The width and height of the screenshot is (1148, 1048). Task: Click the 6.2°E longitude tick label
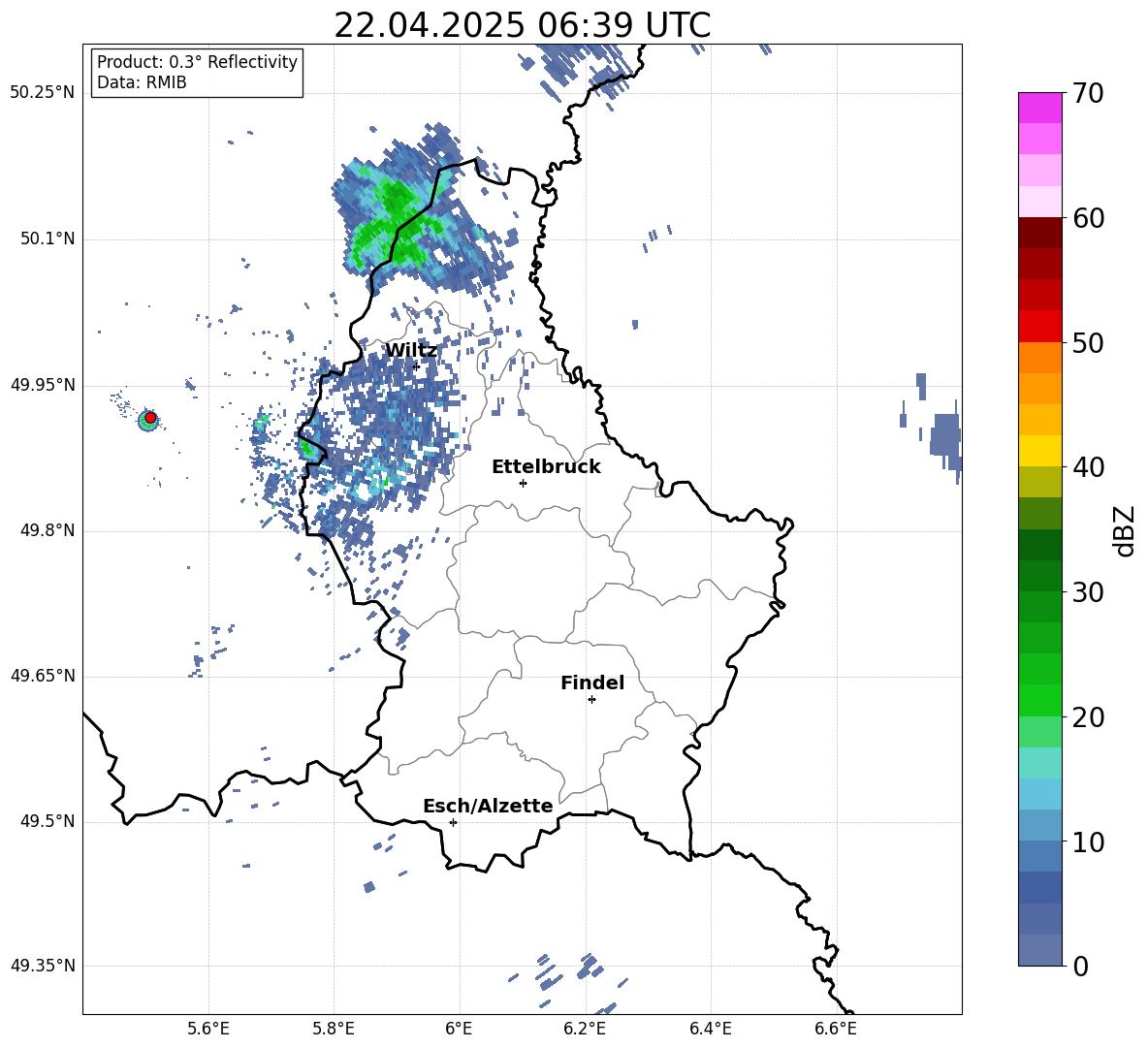point(585,1029)
